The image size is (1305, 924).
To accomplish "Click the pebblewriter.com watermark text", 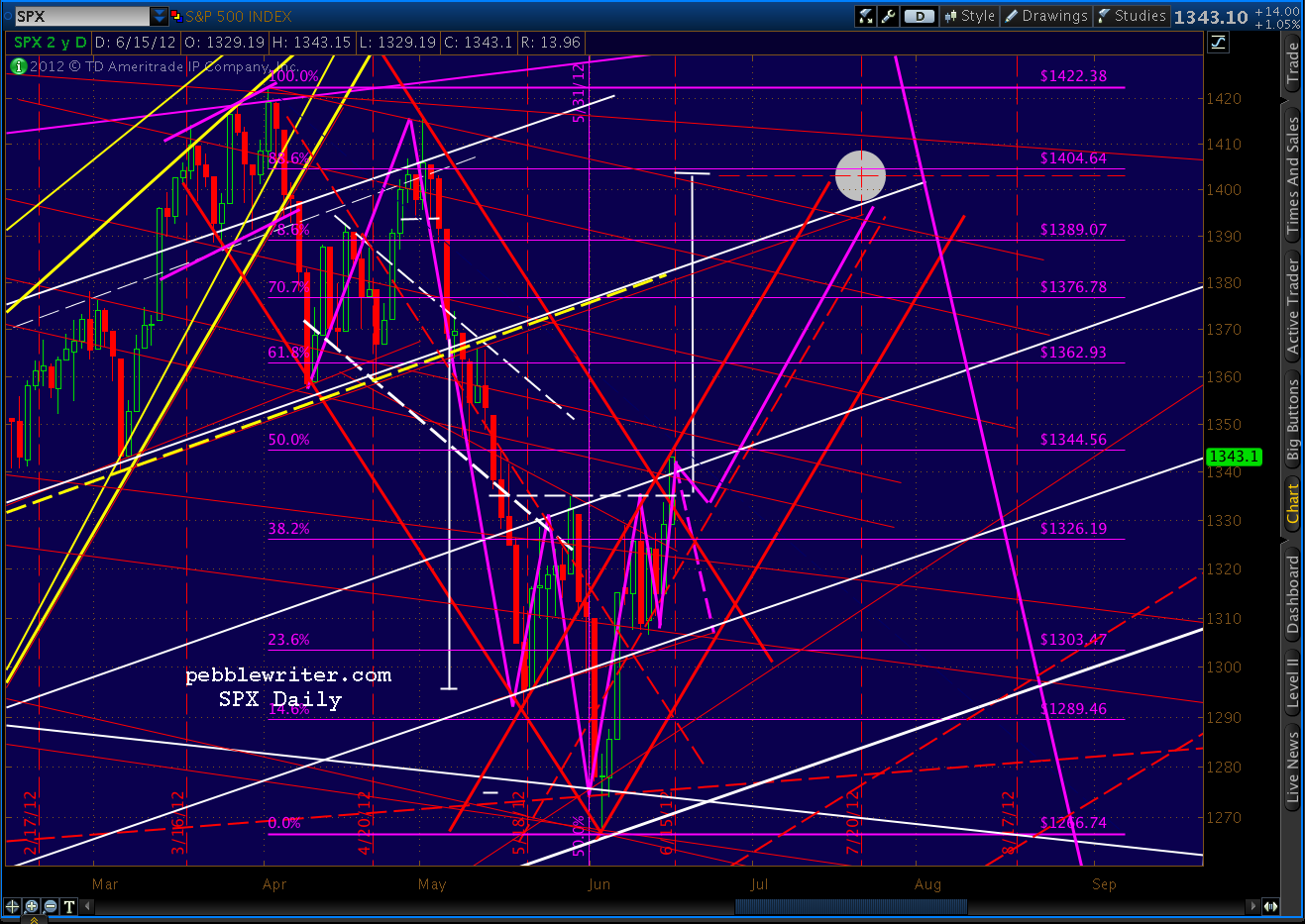I will 287,675.
